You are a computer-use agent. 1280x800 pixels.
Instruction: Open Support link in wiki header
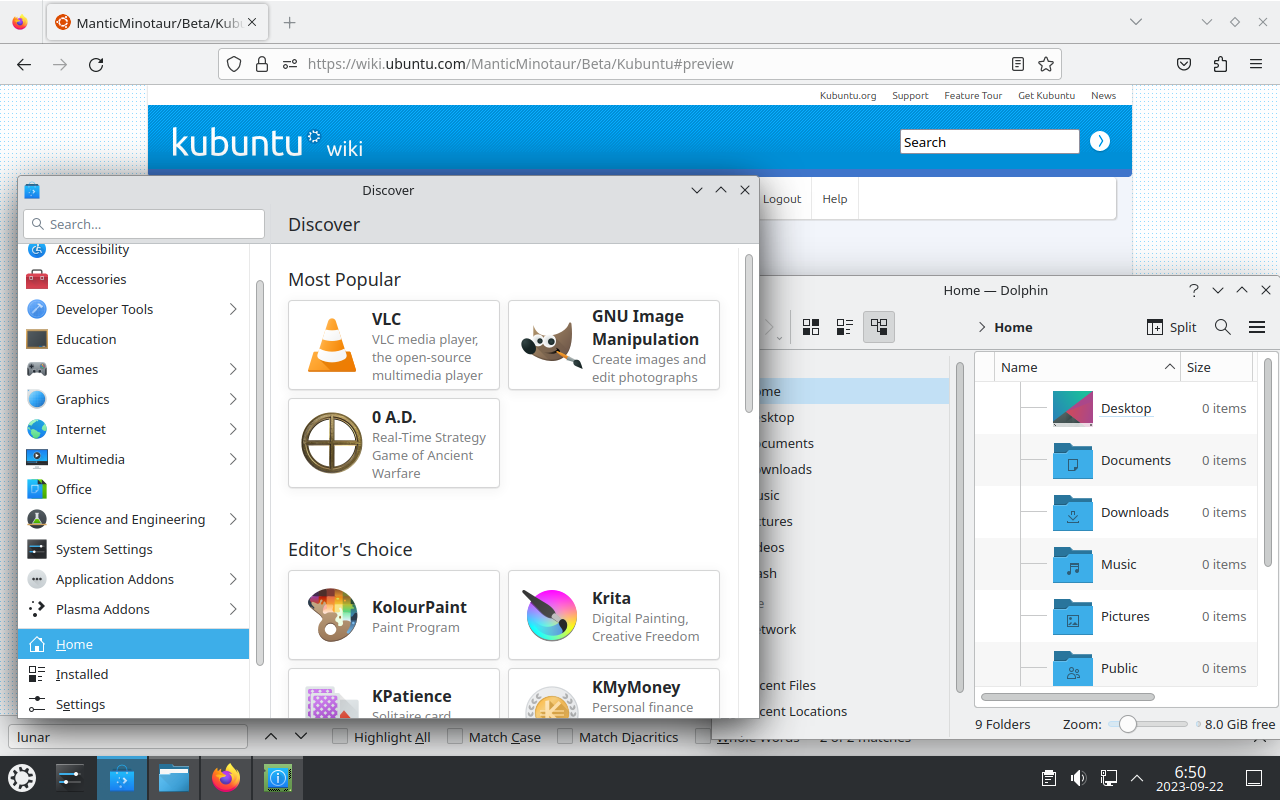910,96
